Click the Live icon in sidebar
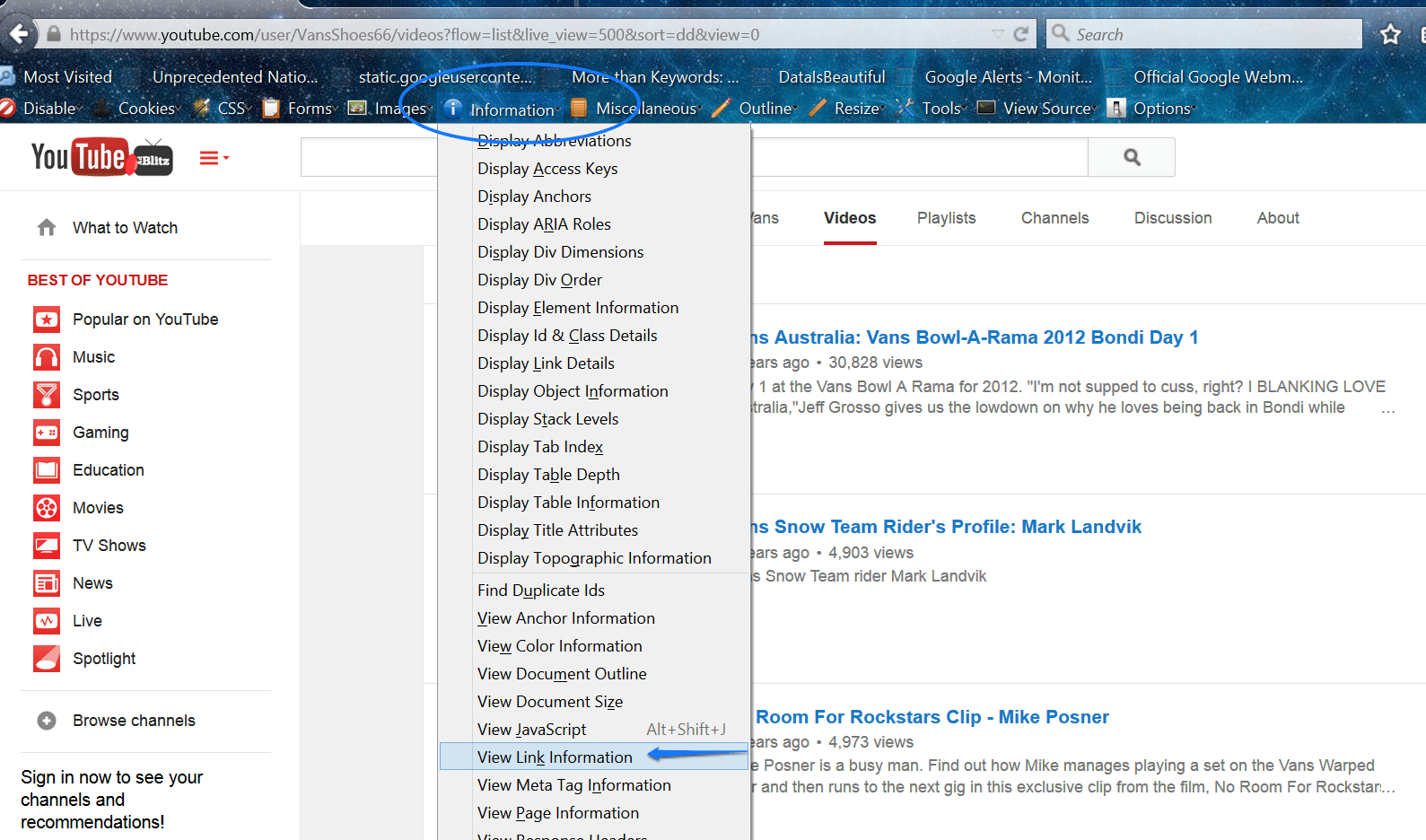 point(47,621)
